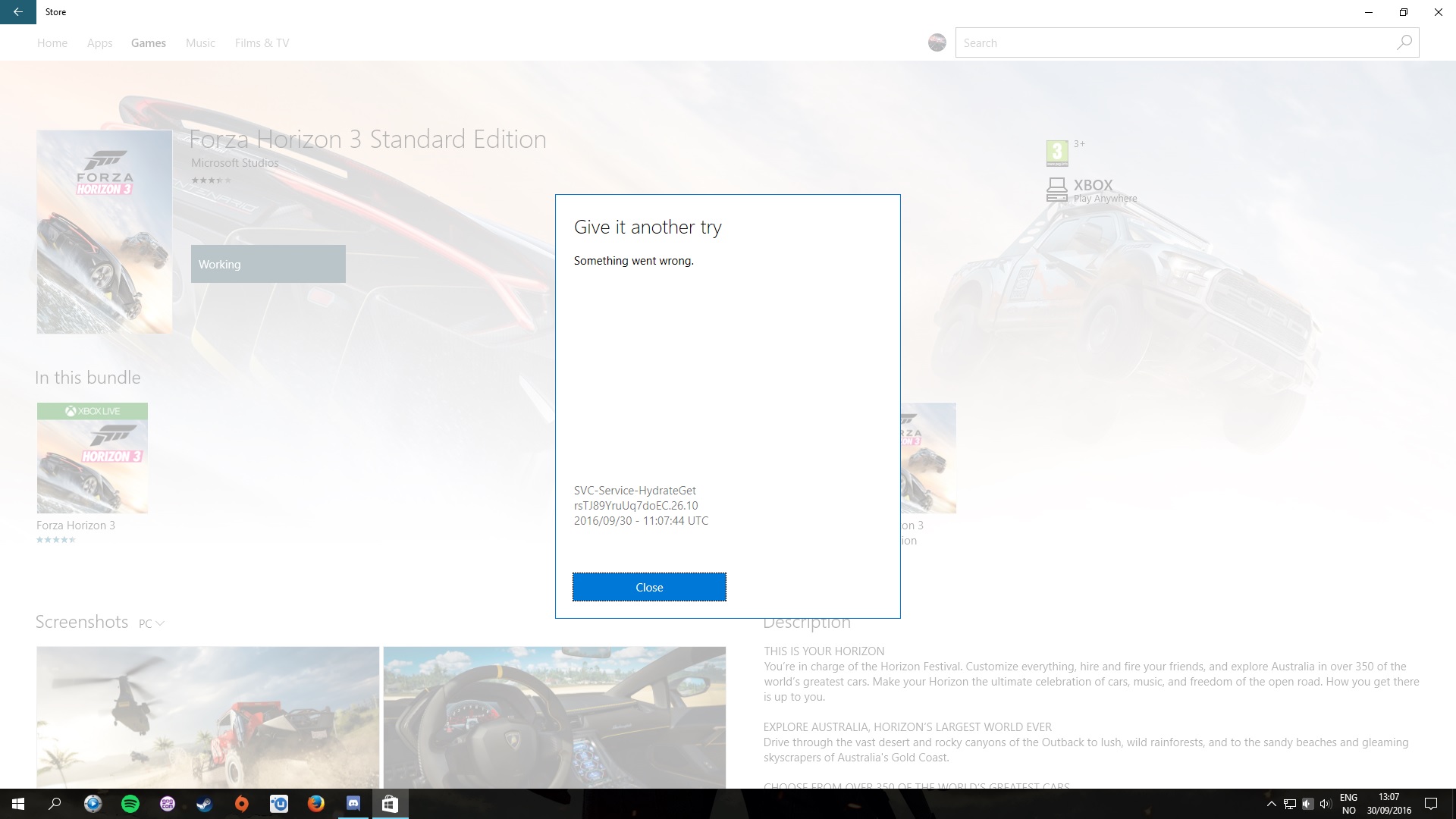Go back using the Store back arrow
The image size is (1456, 819).
tap(18, 12)
